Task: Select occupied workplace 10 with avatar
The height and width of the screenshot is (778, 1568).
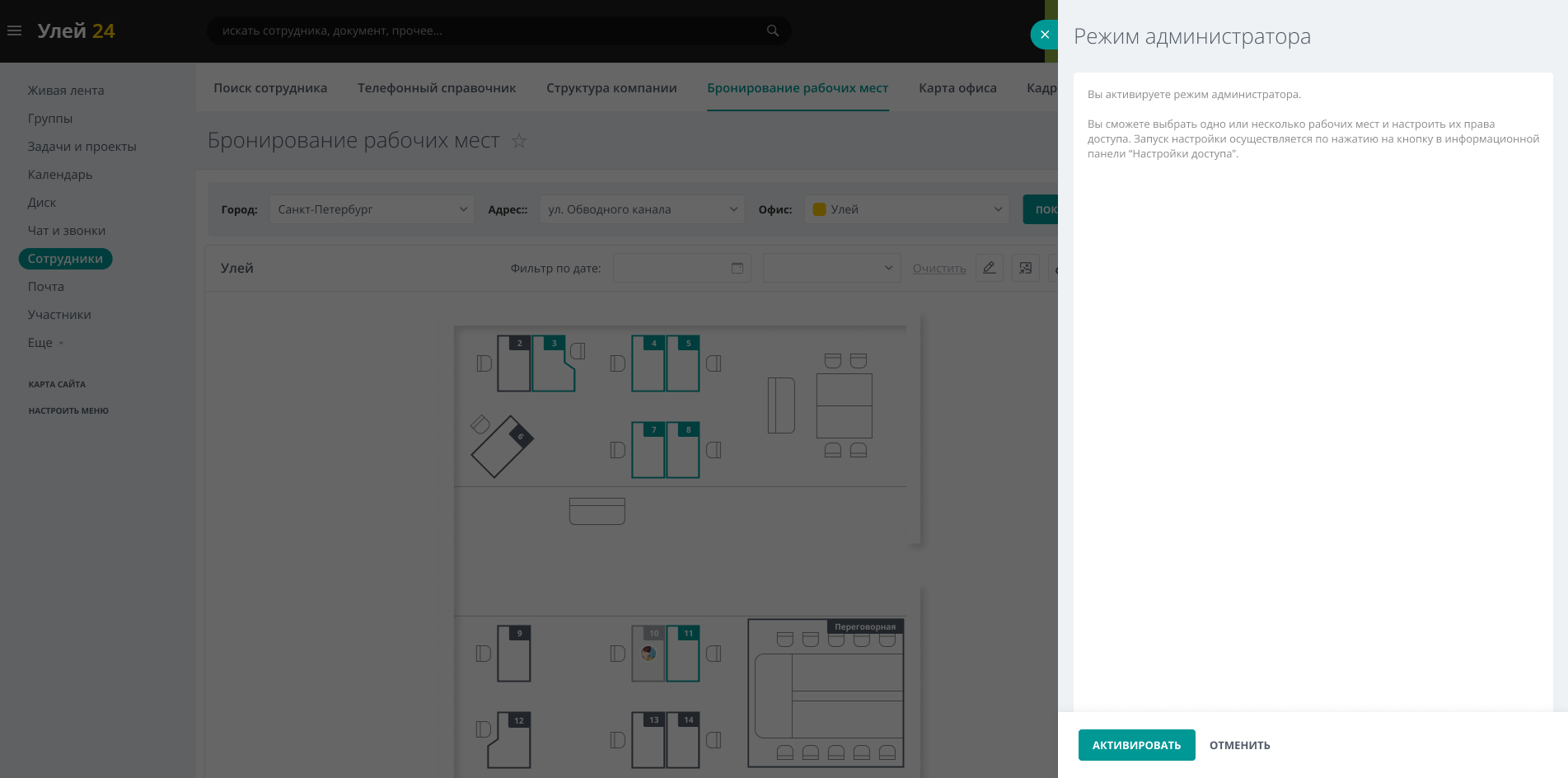Action: (x=648, y=654)
